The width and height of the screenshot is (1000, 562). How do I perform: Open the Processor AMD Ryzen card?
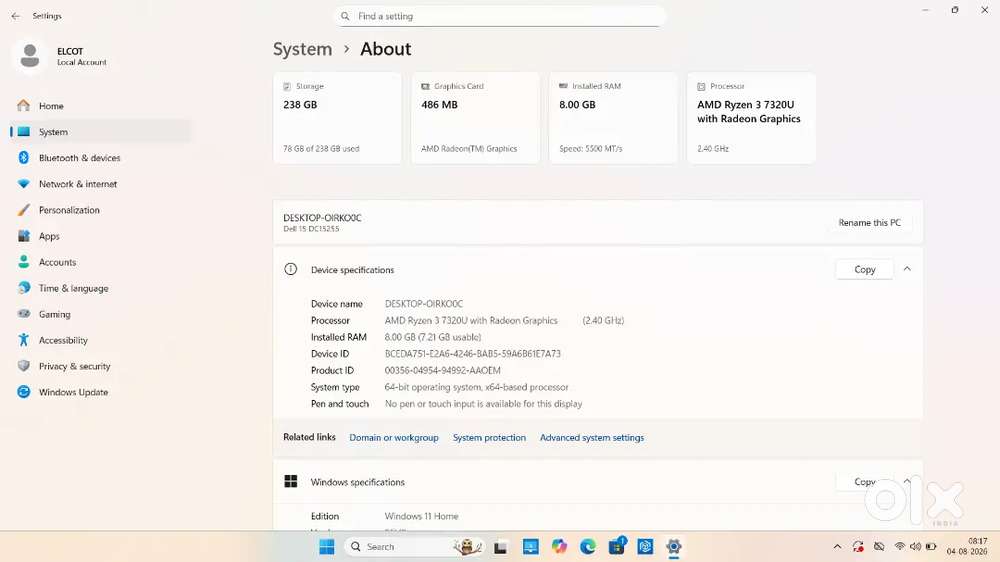[751, 118]
